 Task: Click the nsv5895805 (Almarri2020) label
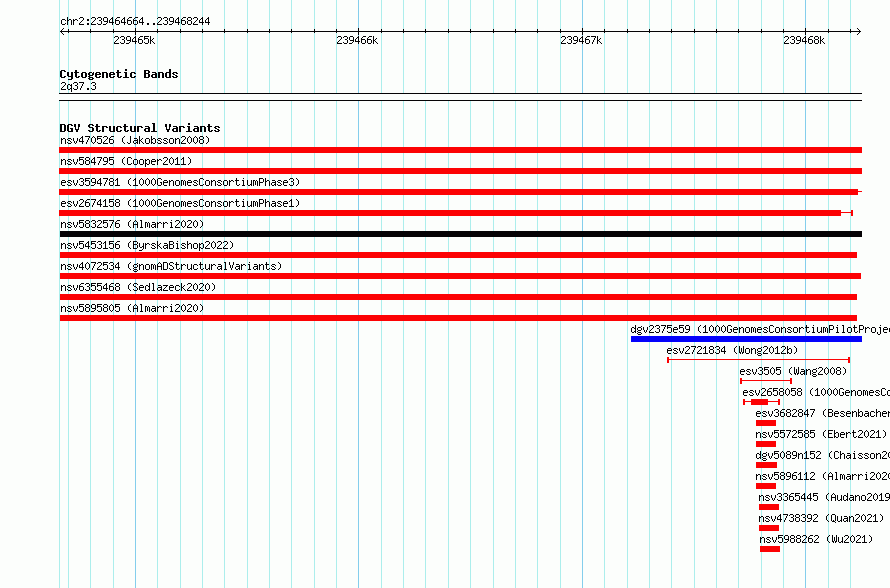tap(132, 308)
